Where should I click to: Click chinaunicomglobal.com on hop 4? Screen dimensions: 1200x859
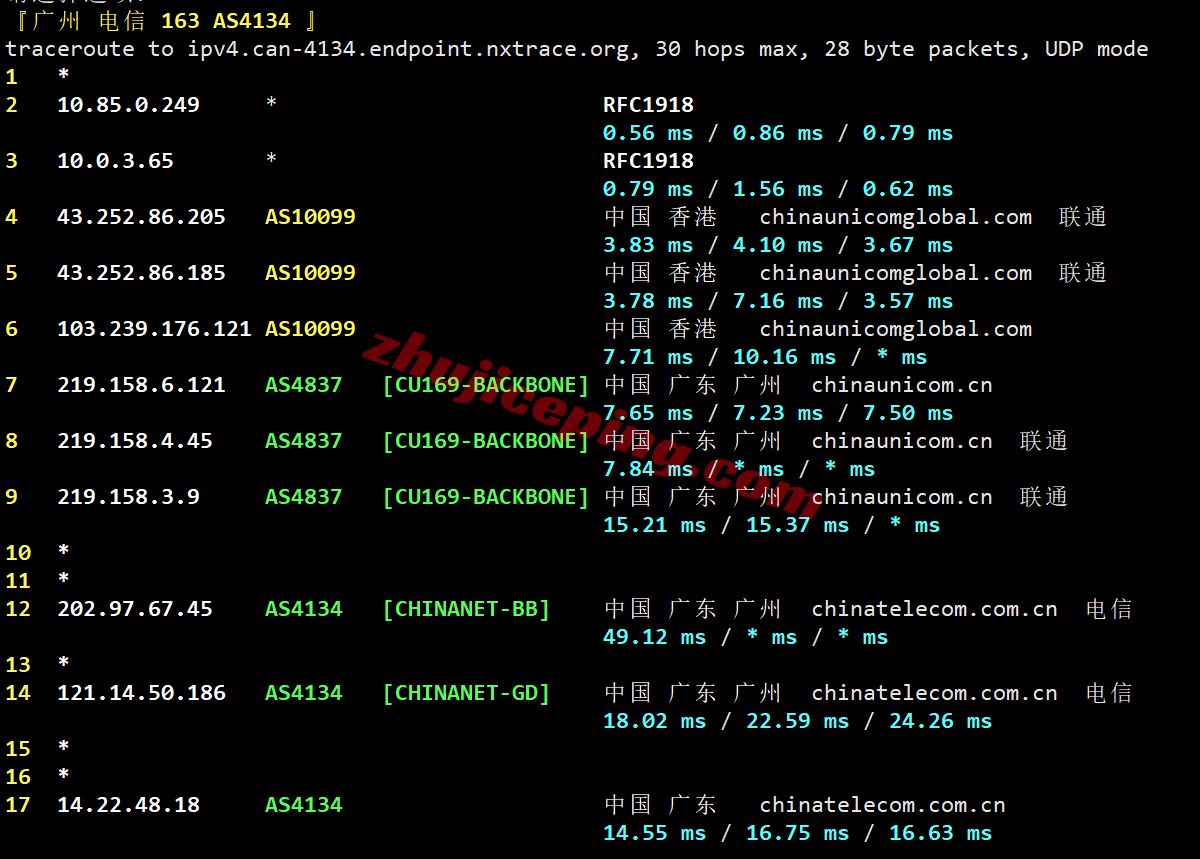896,217
